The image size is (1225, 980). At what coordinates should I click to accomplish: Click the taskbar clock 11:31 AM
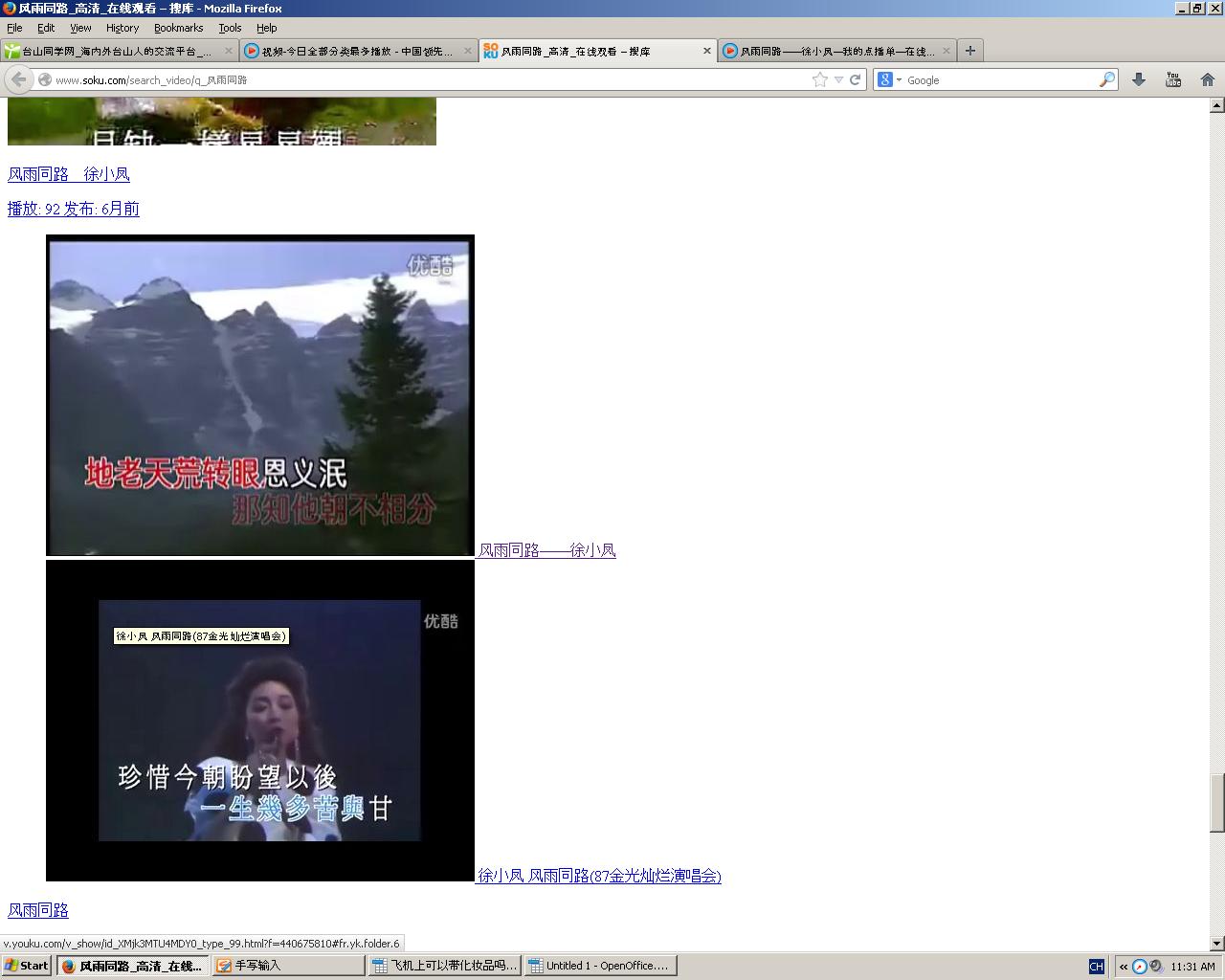[x=1192, y=967]
